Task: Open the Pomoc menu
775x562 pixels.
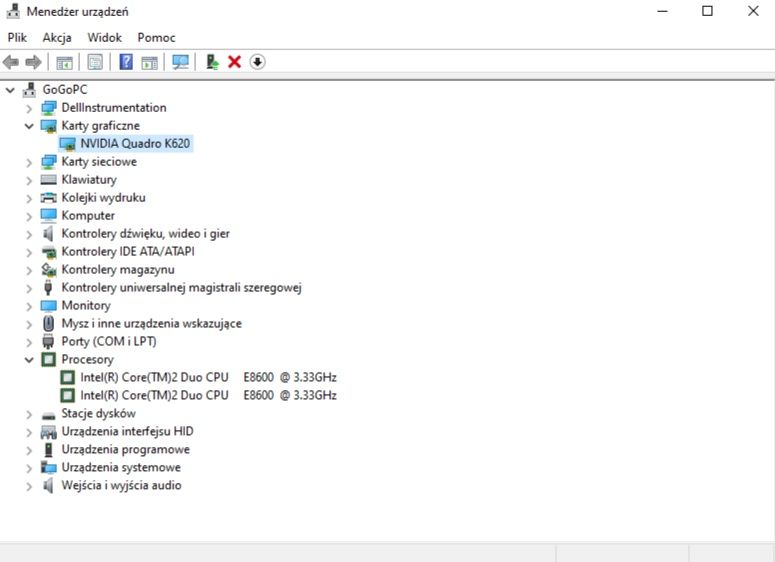Action: pyautogui.click(x=156, y=38)
